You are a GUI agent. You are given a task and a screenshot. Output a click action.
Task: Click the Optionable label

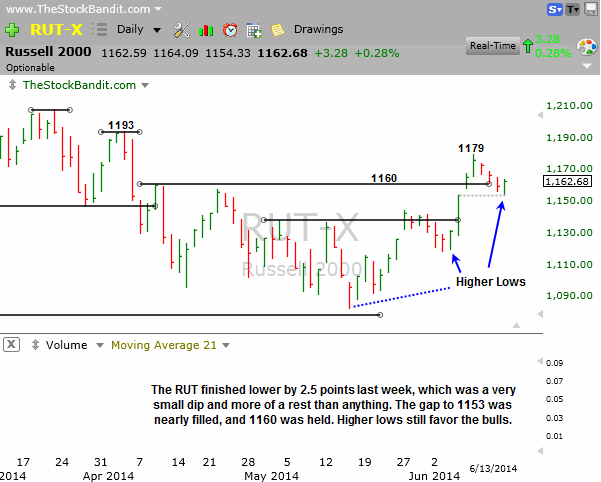pyautogui.click(x=30, y=68)
